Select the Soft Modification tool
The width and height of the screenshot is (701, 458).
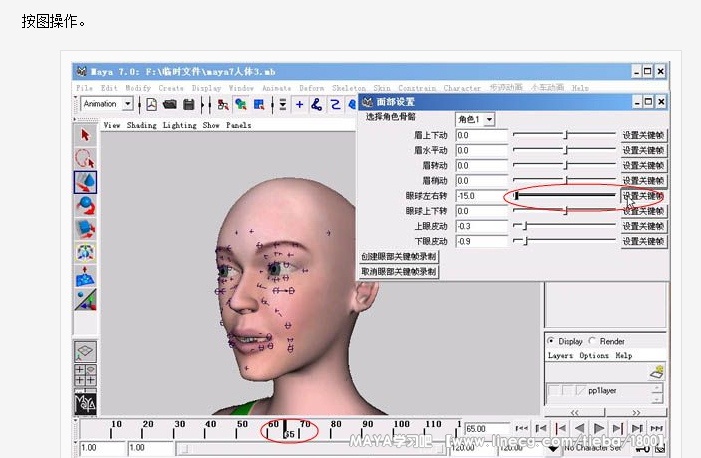coord(85,276)
